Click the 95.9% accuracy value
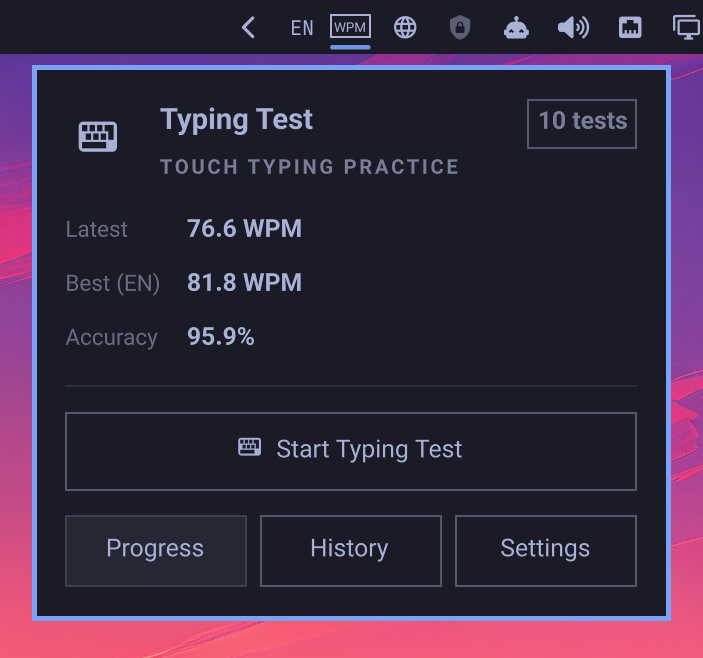 point(221,337)
